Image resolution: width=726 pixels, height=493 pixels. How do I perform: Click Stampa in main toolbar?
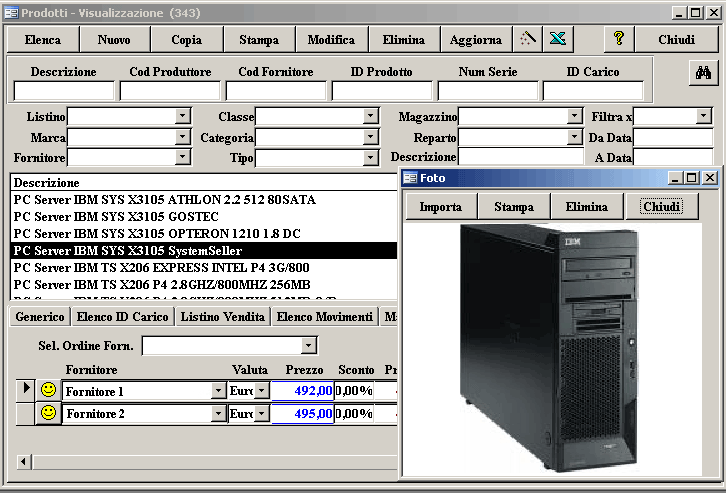[259, 39]
